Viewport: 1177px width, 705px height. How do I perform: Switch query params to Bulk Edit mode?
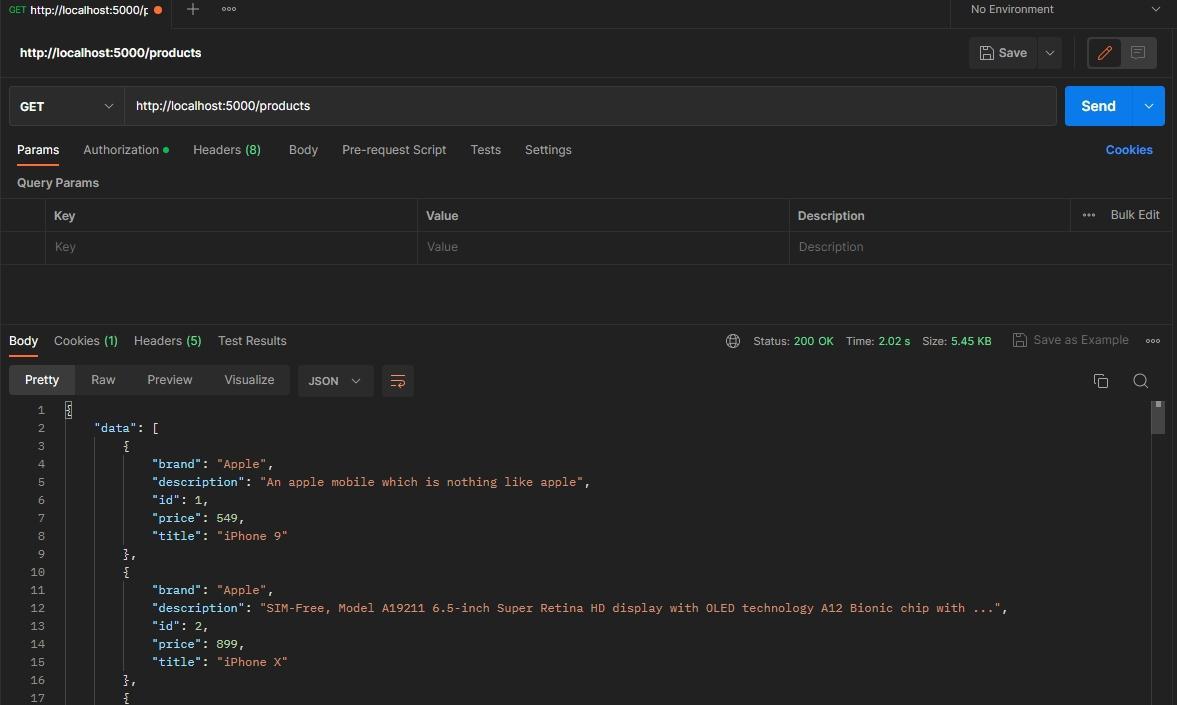click(x=1135, y=214)
